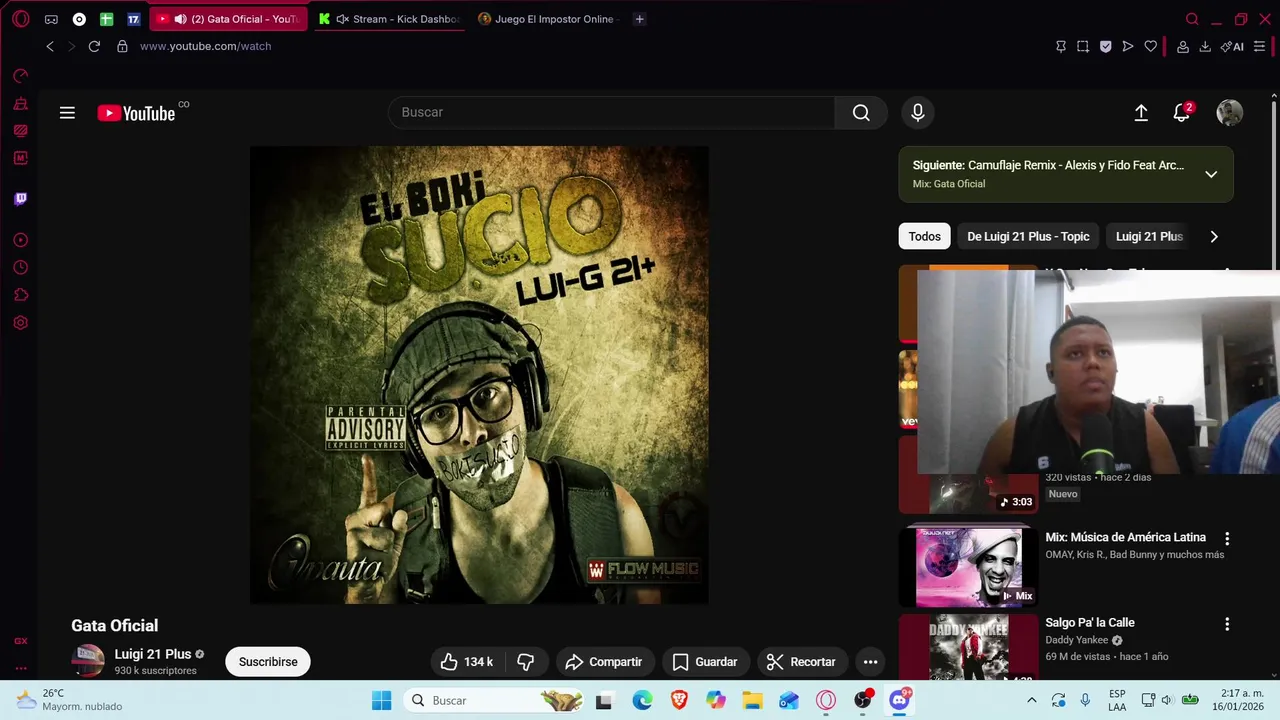View site security lock information

(122, 46)
